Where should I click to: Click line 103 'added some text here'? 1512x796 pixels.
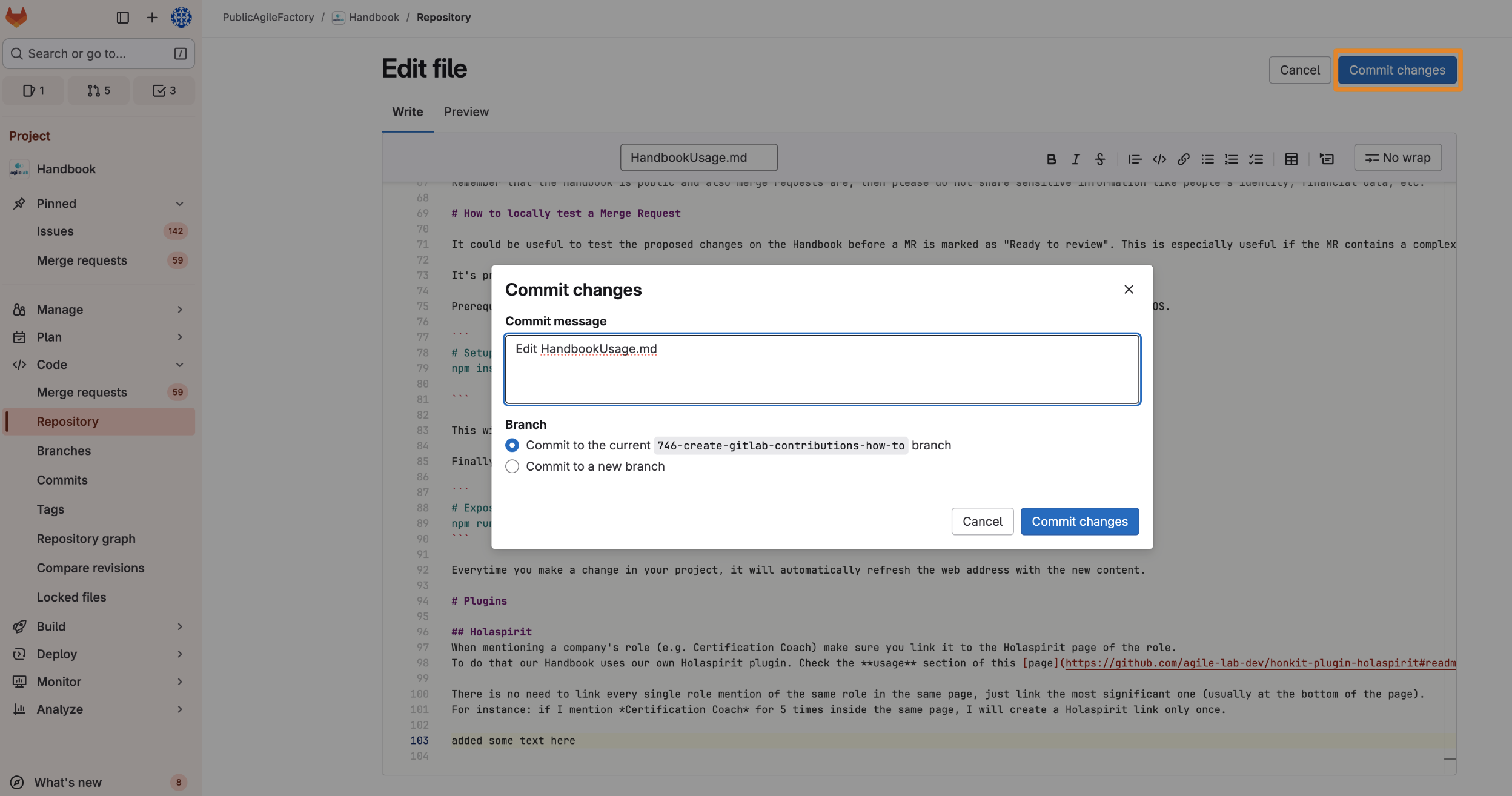coord(513,740)
